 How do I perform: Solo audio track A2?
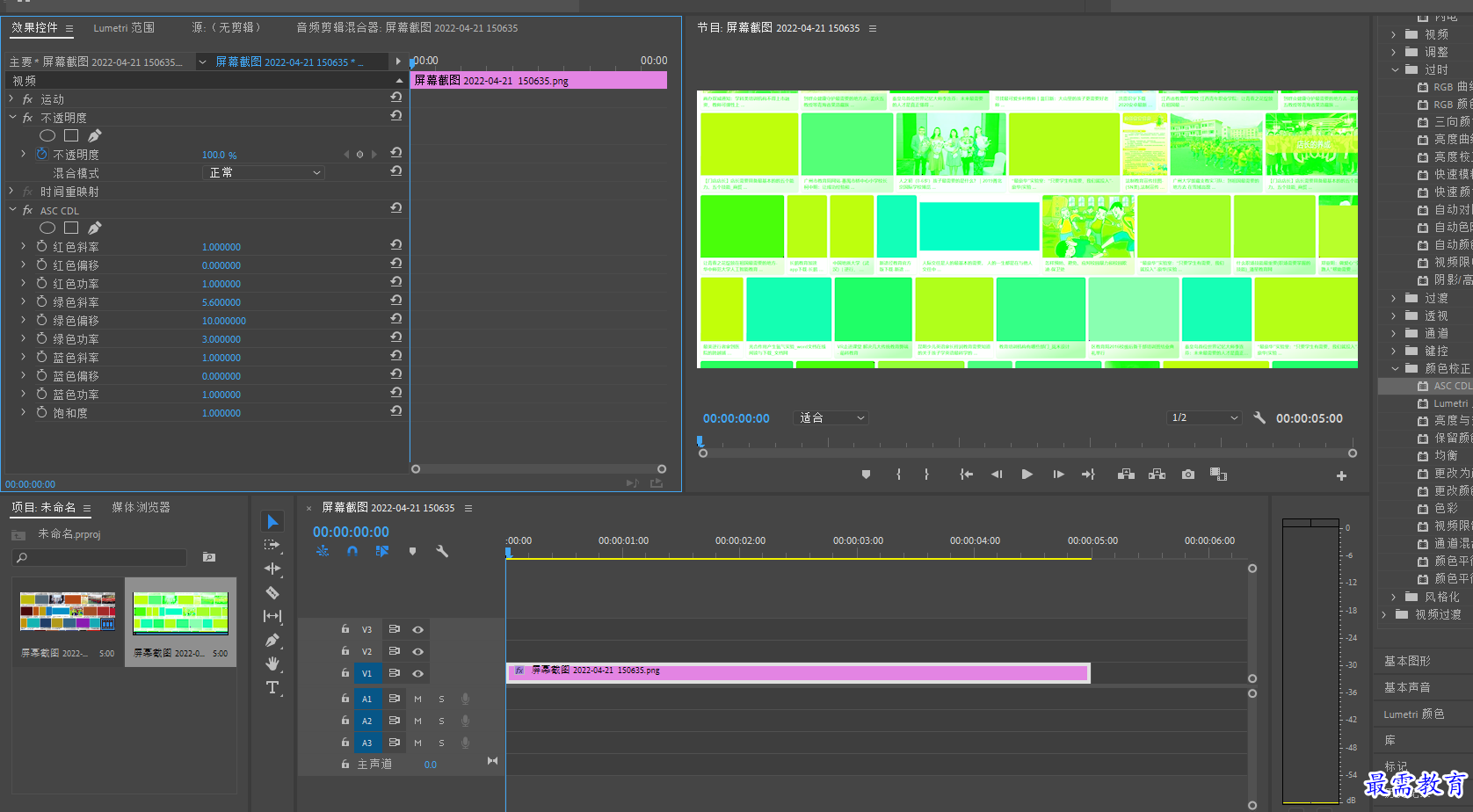(x=441, y=721)
